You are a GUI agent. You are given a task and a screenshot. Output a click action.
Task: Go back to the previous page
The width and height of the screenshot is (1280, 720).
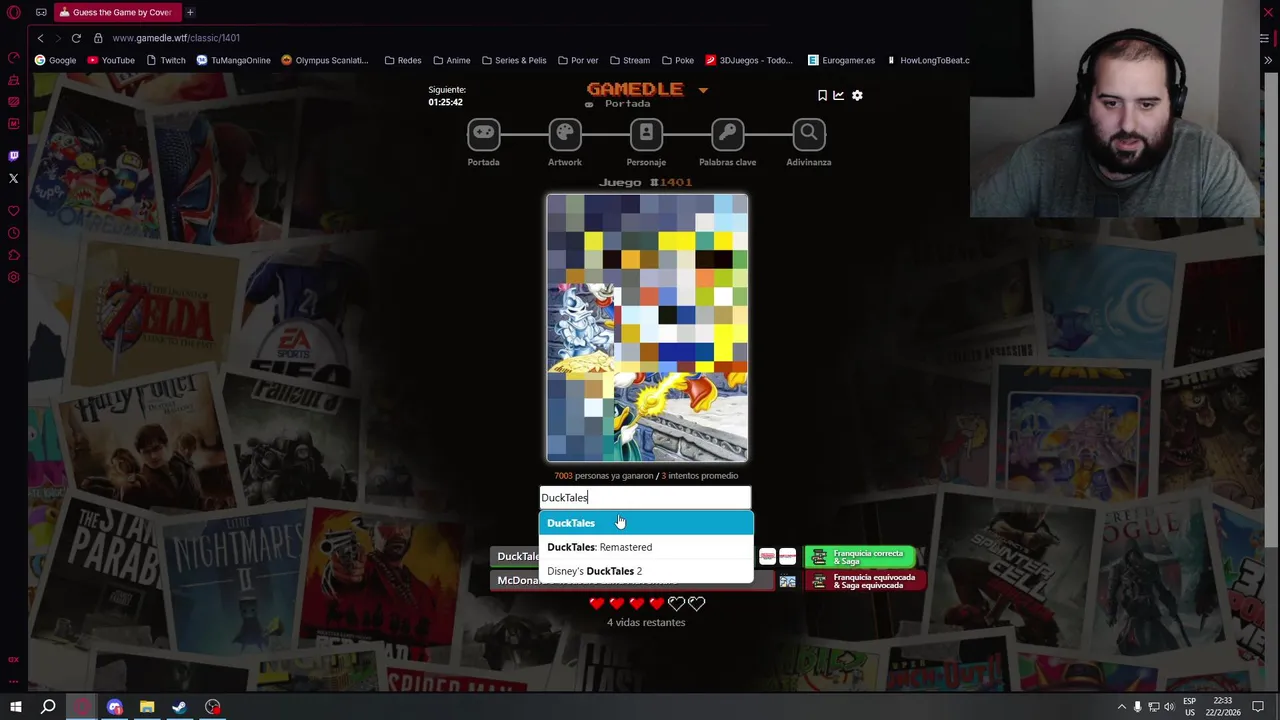pyautogui.click(x=40, y=38)
